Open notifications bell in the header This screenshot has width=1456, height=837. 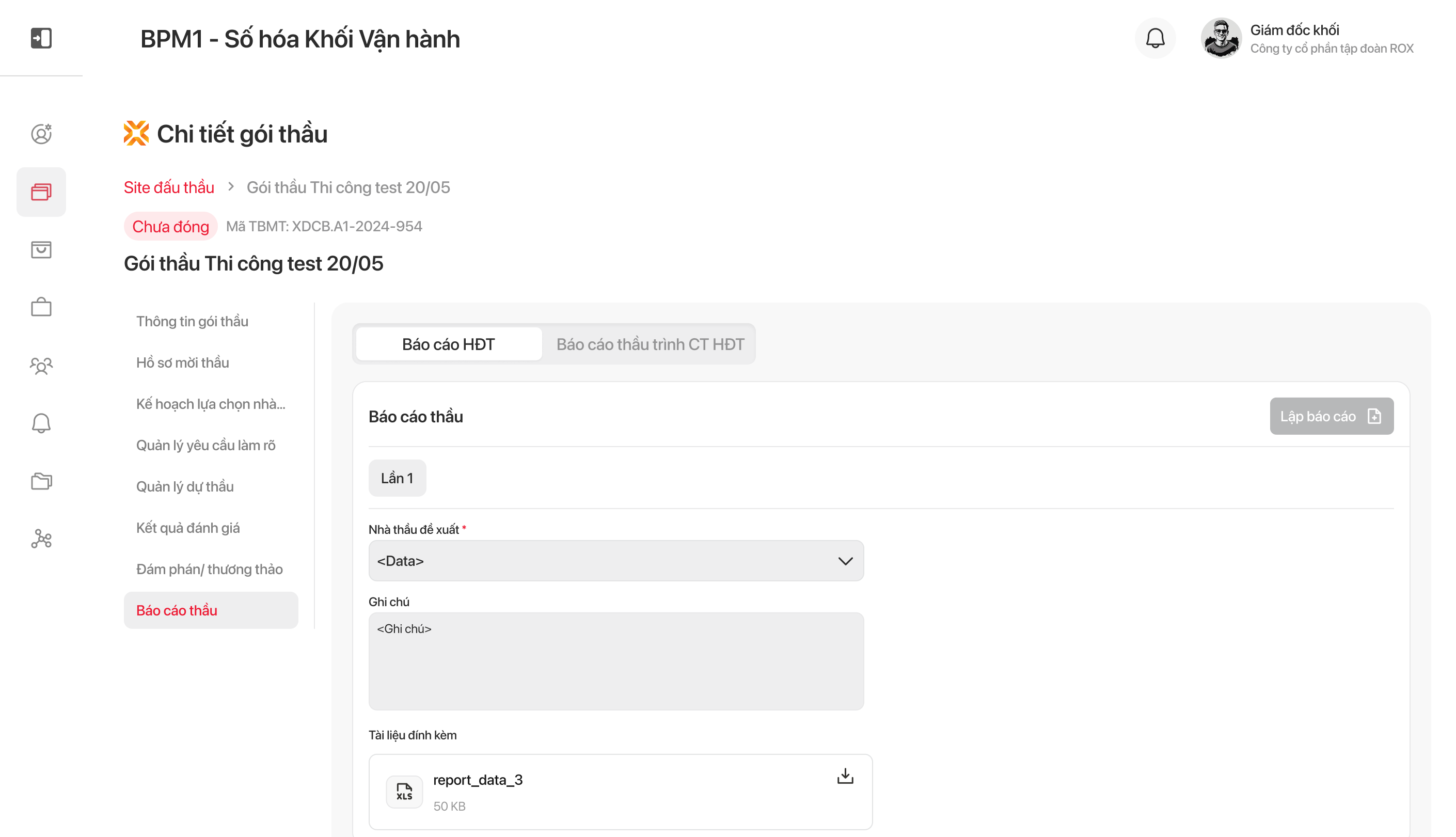click(x=1155, y=39)
